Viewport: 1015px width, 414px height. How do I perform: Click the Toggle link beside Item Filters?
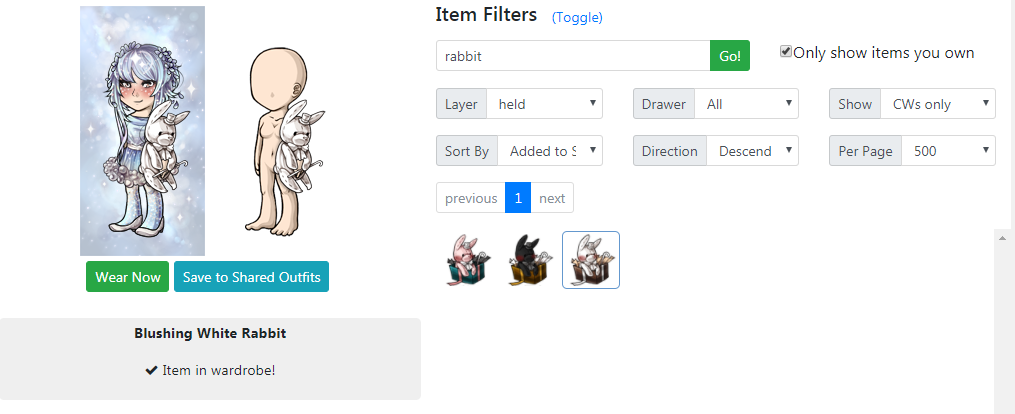tap(577, 17)
